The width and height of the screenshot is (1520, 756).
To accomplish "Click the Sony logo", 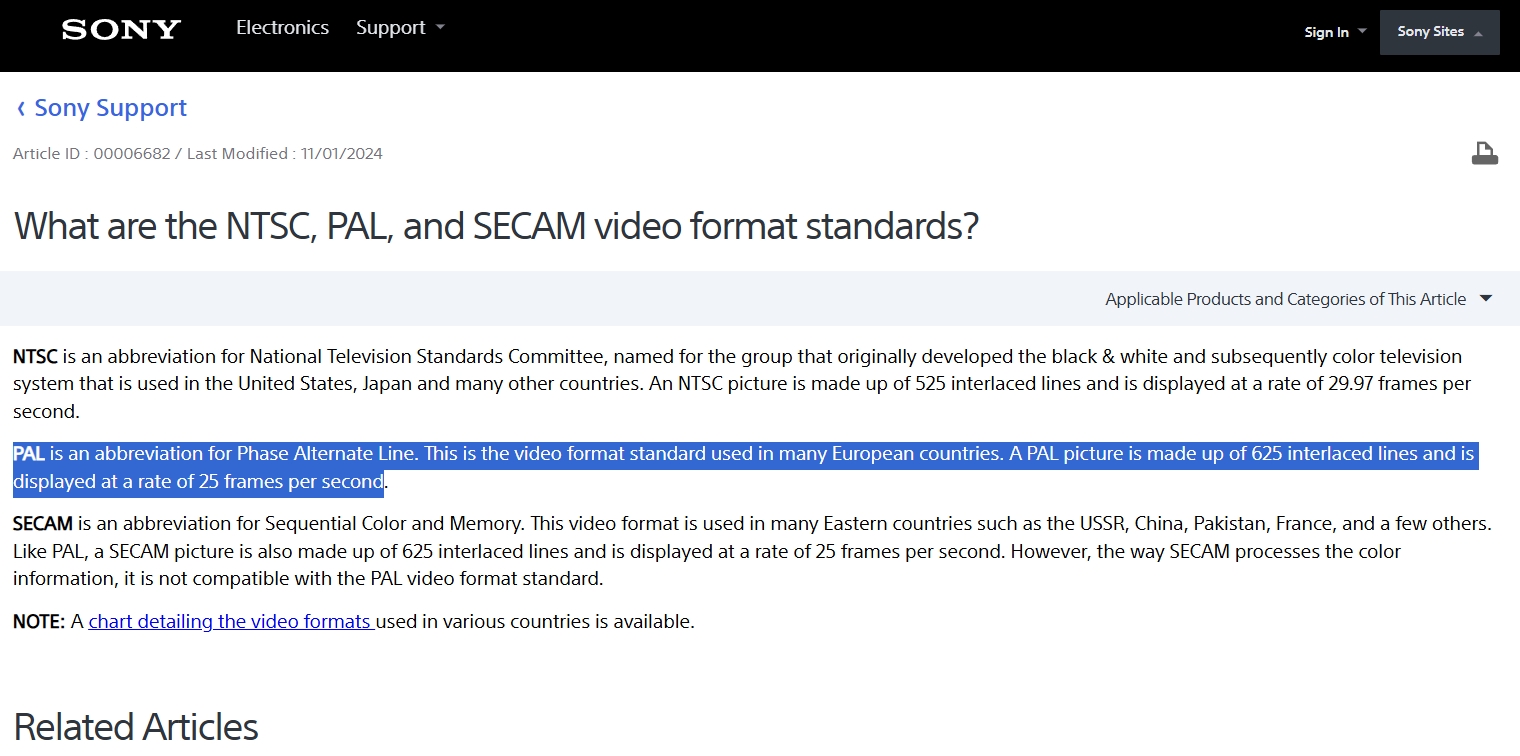I will click(x=121, y=30).
